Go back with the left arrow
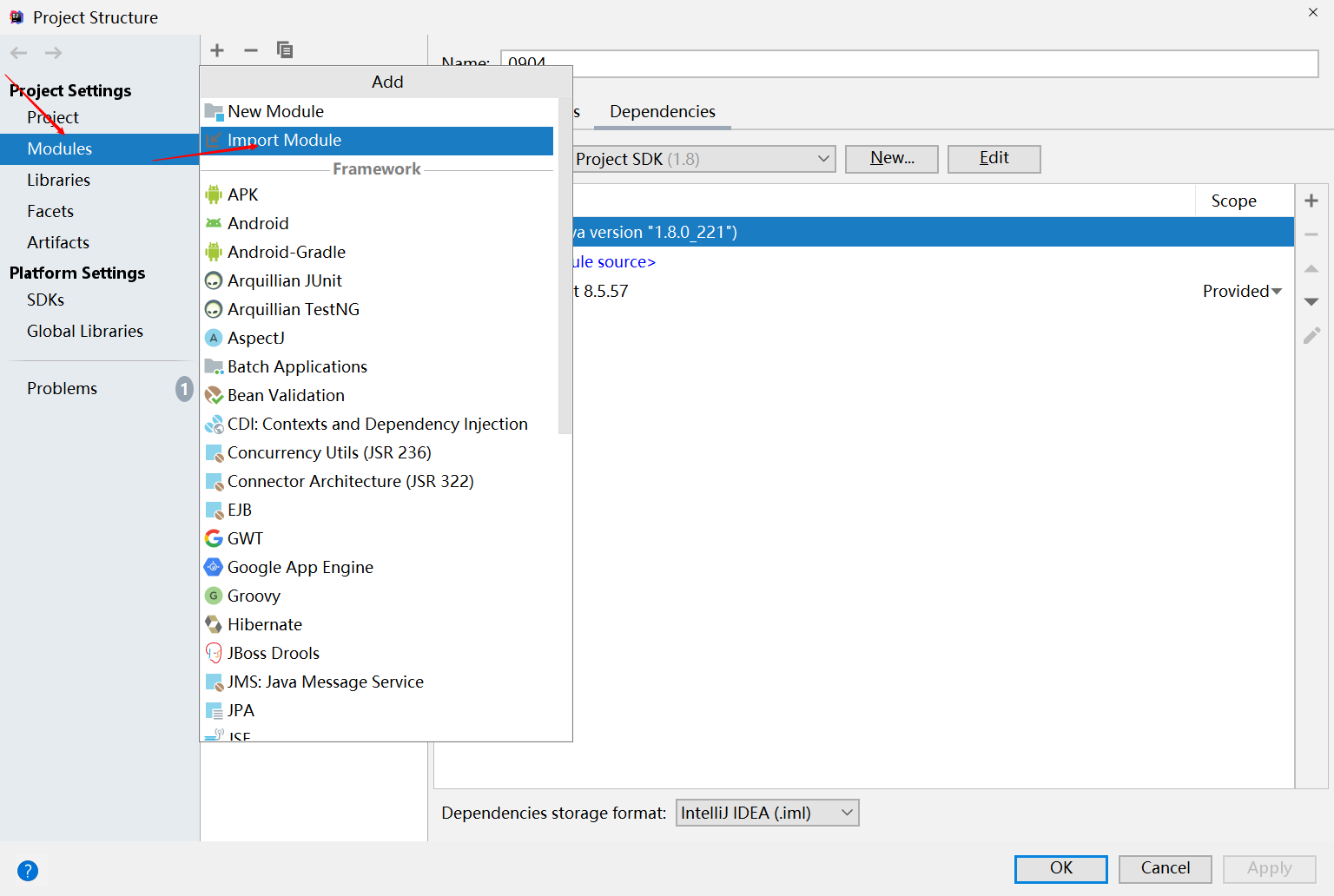1334x896 pixels. [x=19, y=53]
